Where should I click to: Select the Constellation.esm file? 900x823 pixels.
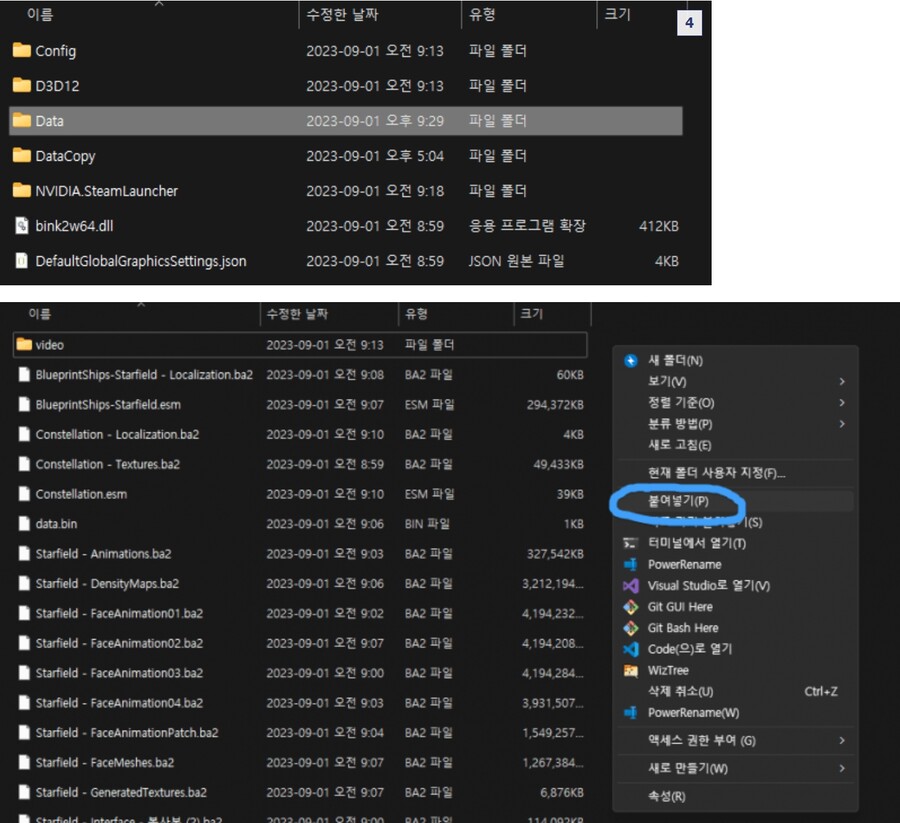[x=81, y=494]
